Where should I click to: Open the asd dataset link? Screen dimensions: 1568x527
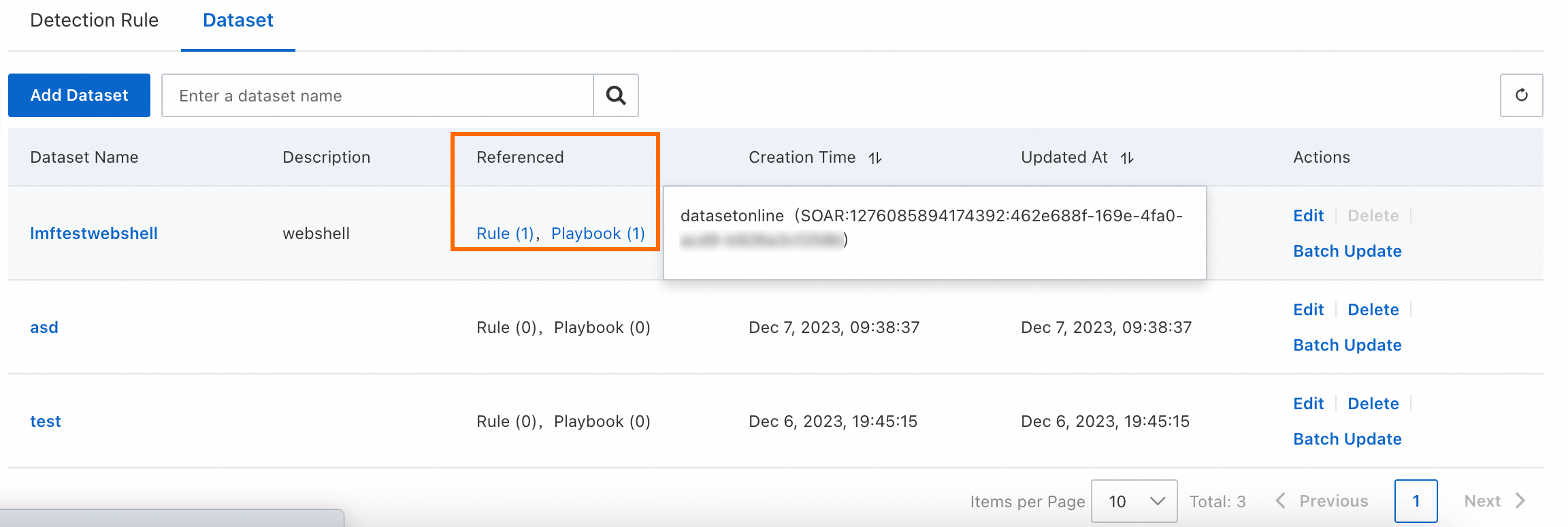click(x=44, y=328)
